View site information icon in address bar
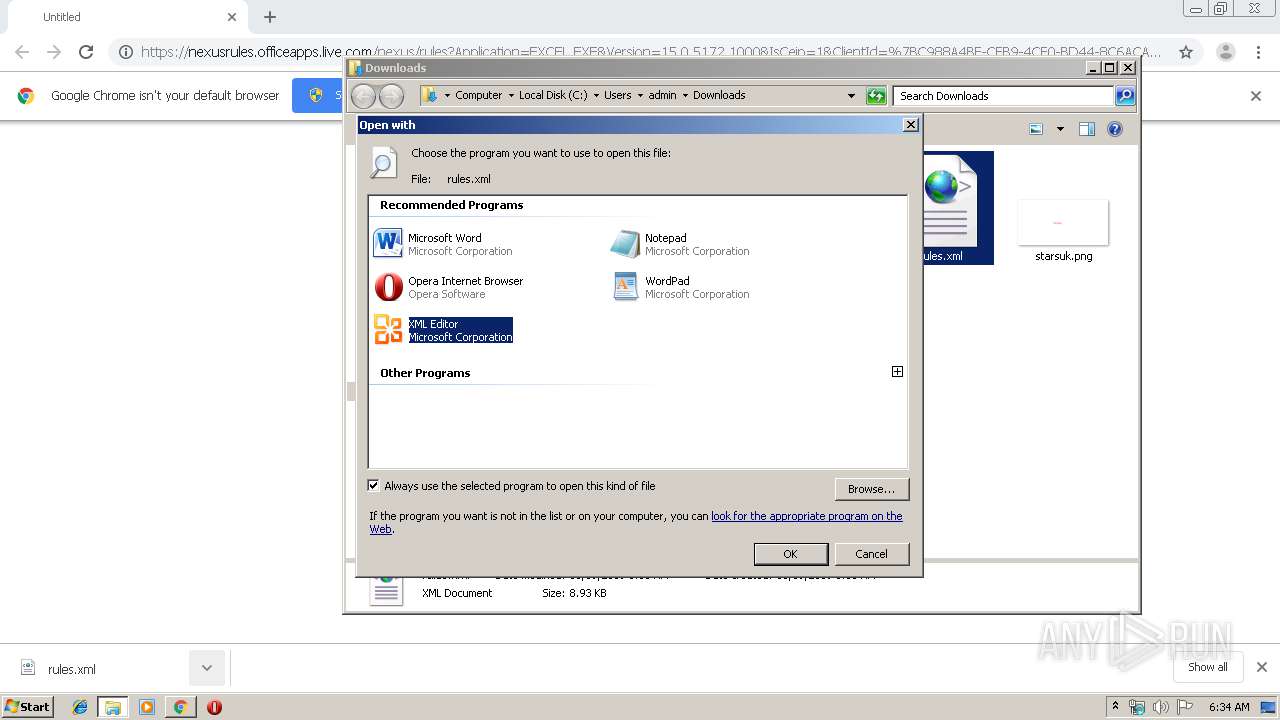1280x720 pixels. coord(125,52)
